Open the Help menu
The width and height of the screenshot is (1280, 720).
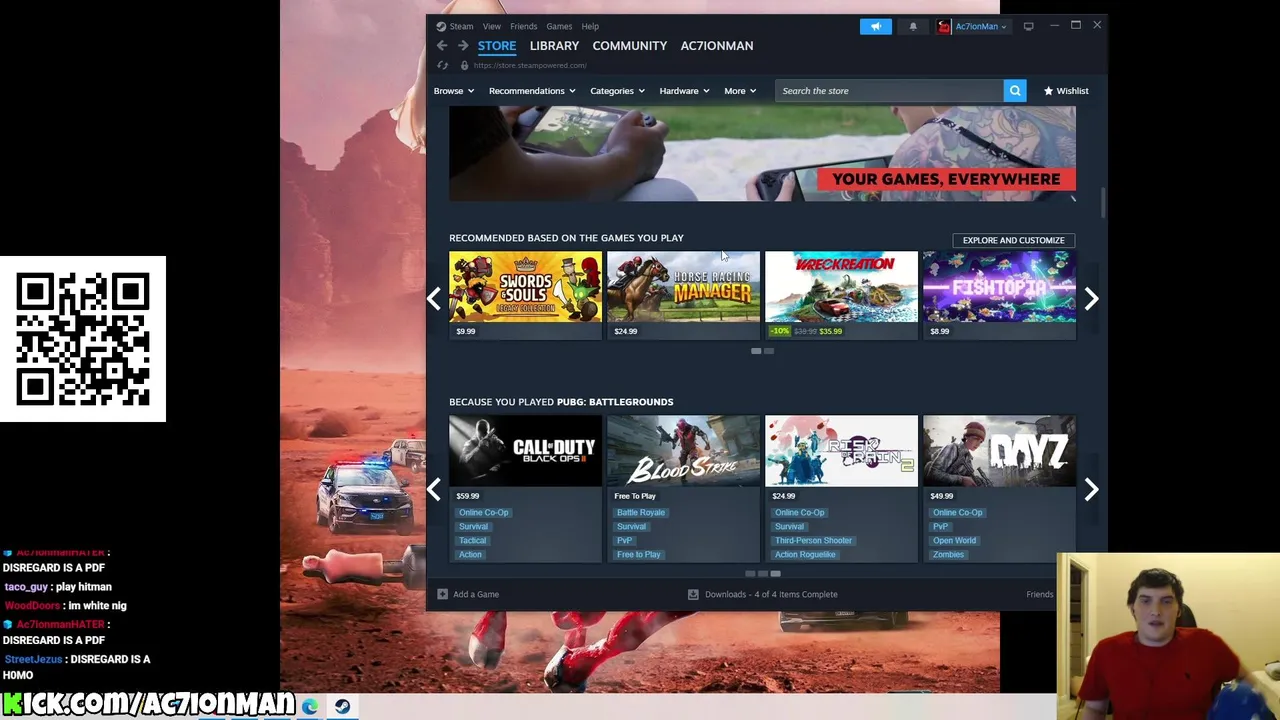(590, 27)
